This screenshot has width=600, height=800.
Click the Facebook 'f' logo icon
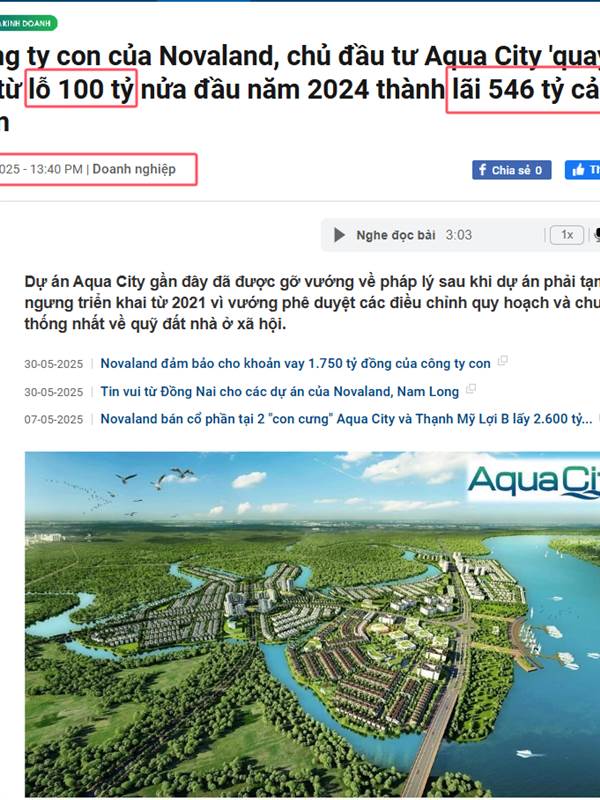pyautogui.click(x=482, y=170)
